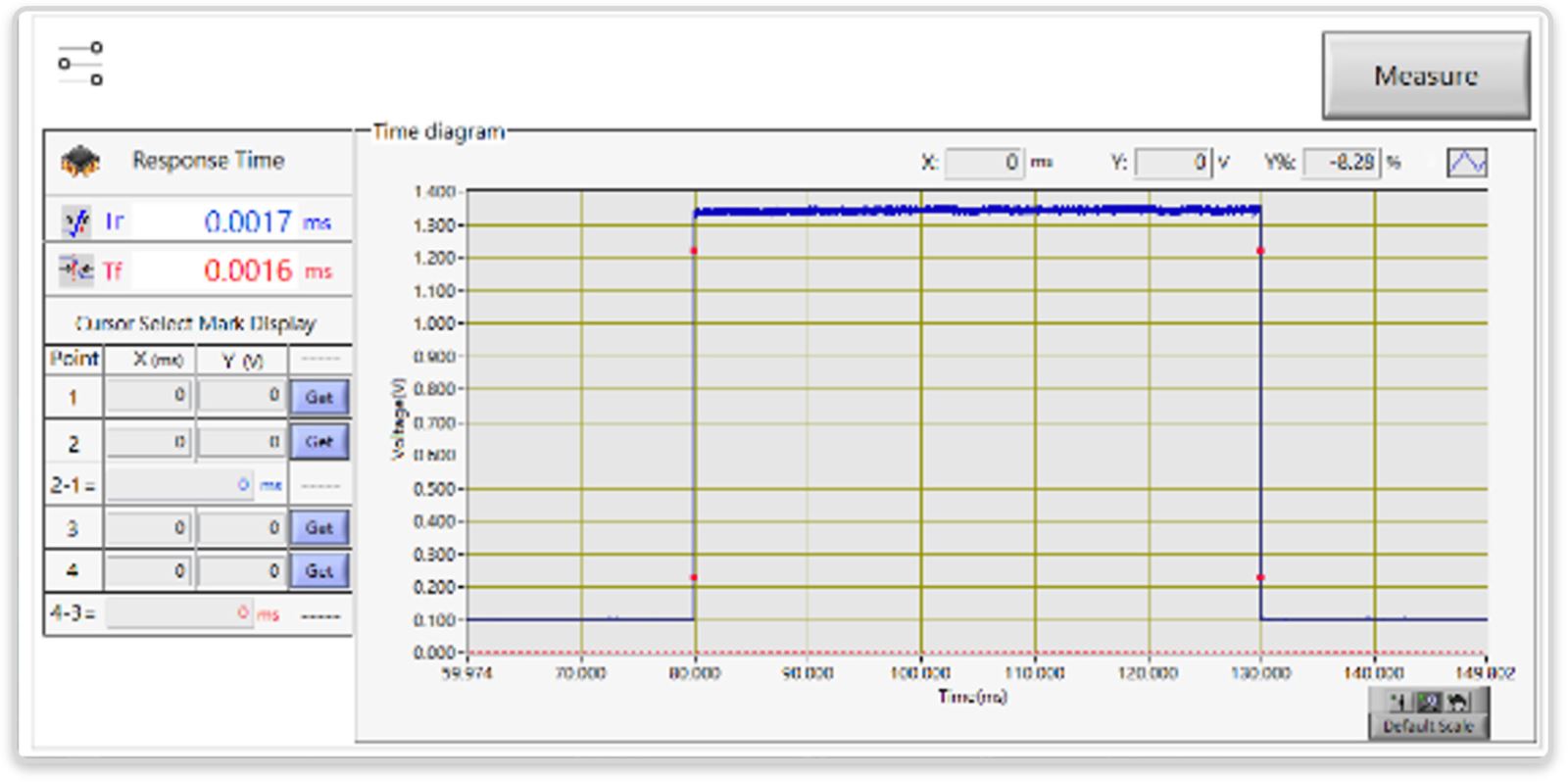
Task: Click the X cursor value field above graph
Action: (x=984, y=163)
